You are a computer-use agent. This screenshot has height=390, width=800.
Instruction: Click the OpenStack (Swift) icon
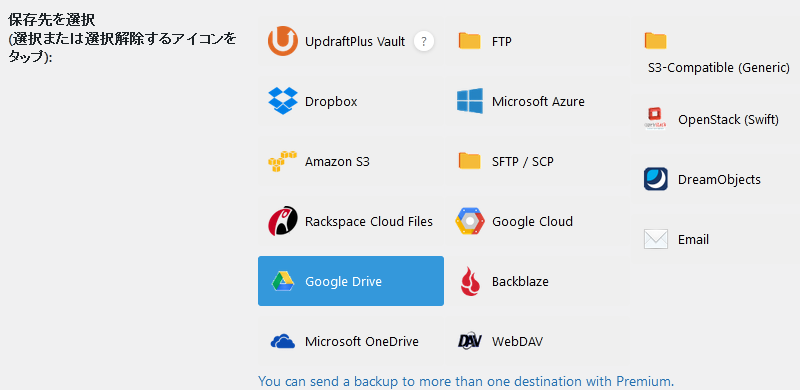click(x=656, y=119)
